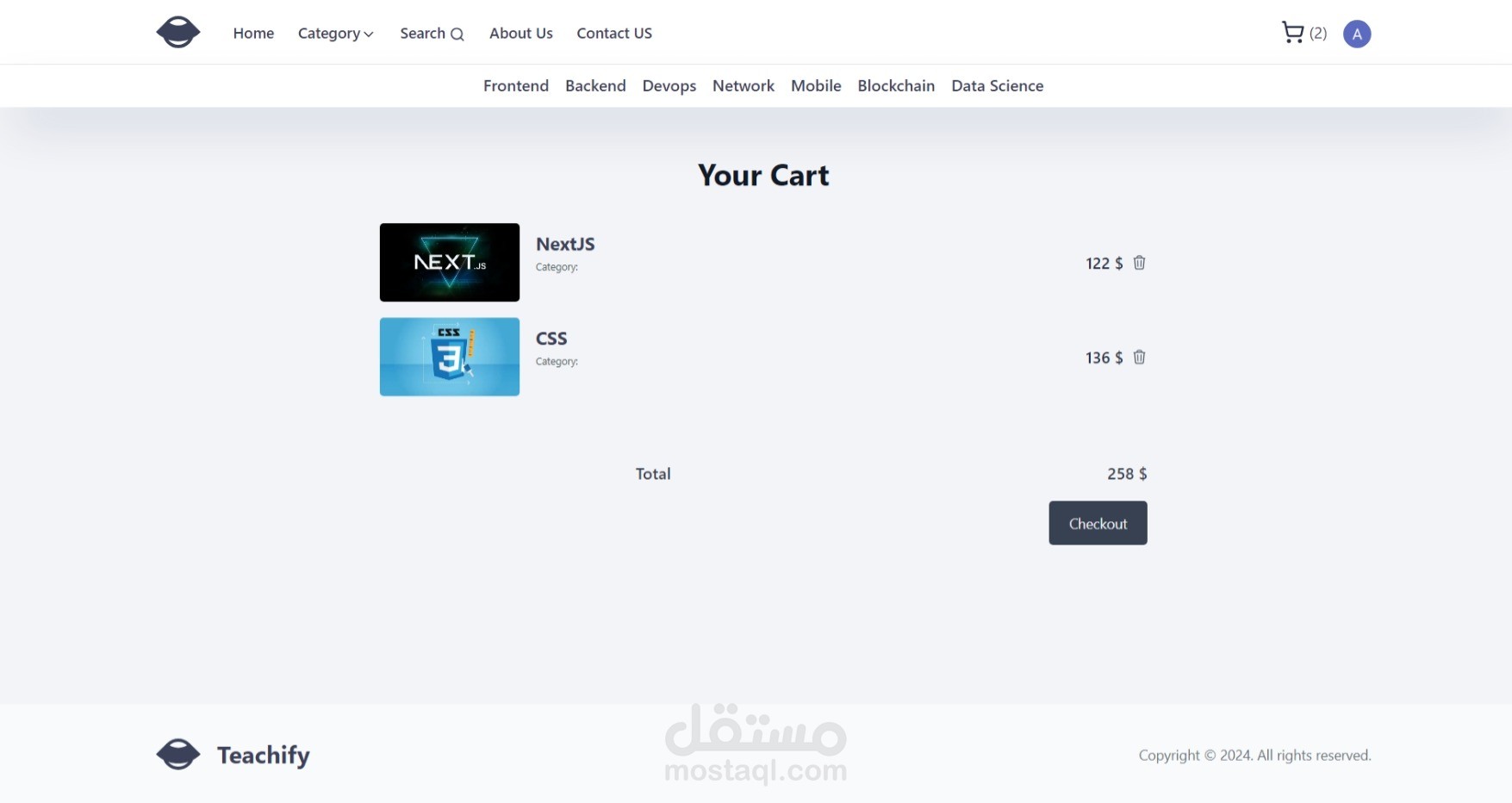Go to the Home page
The height and width of the screenshot is (803, 1512).
coord(253,34)
